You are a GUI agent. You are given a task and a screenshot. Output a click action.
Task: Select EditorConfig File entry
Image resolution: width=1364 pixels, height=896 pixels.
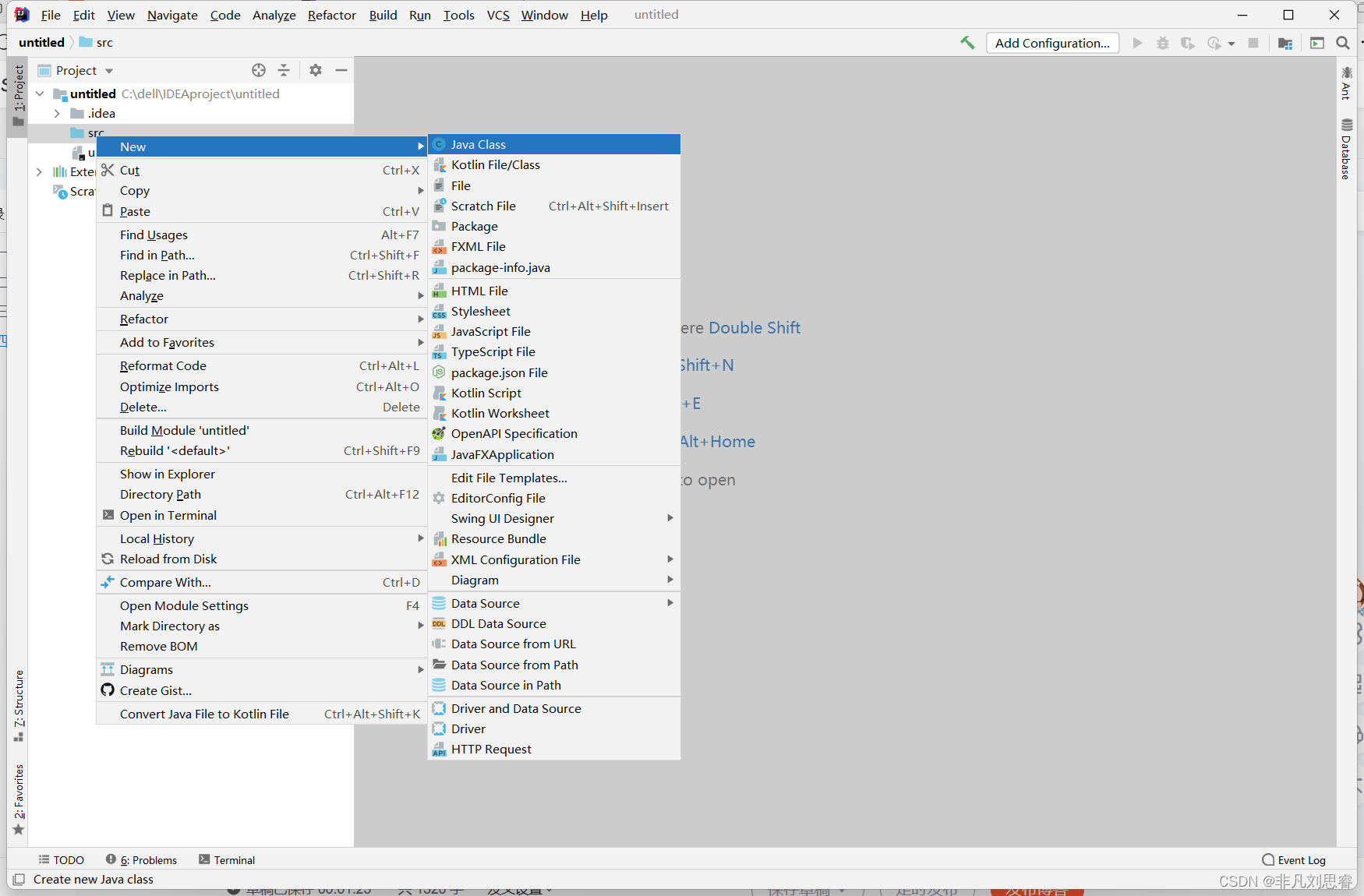[x=554, y=498]
